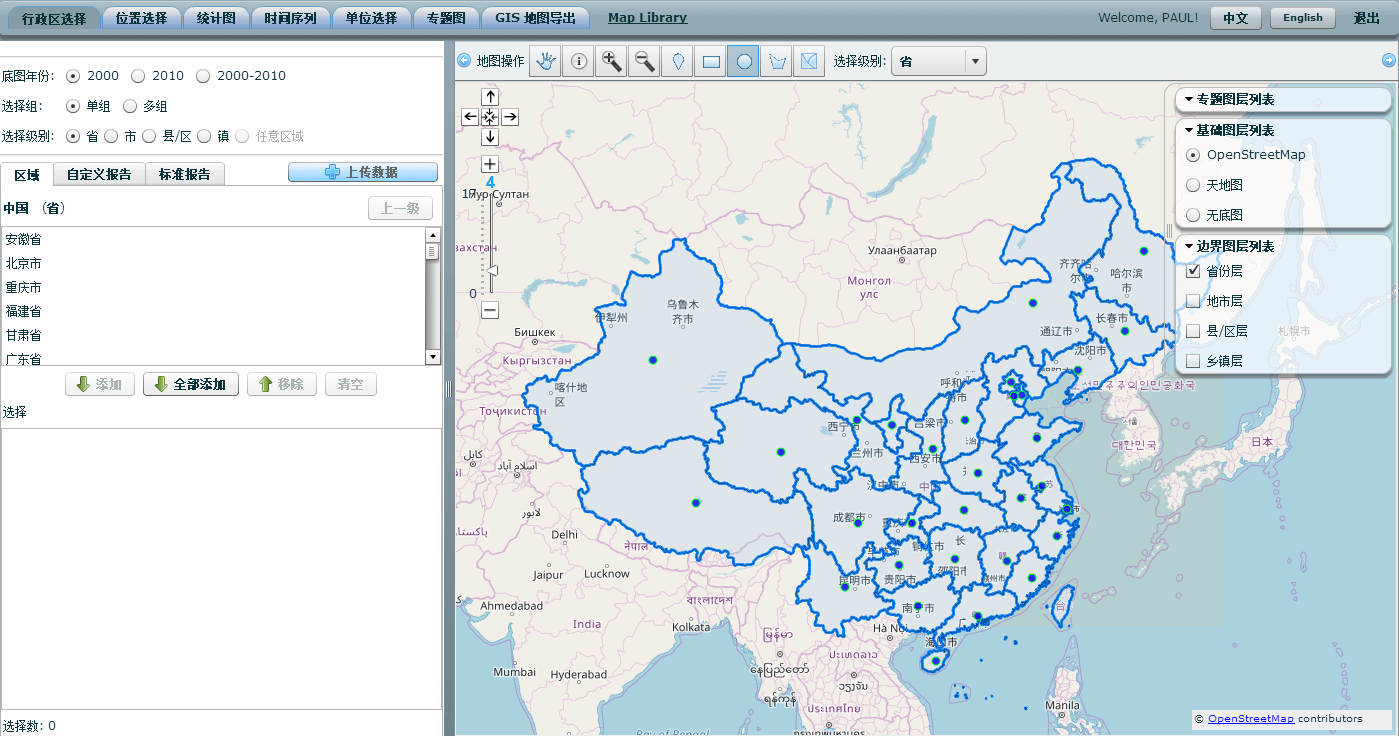Open the 选择级别 dropdown in map toolbar
The width and height of the screenshot is (1399, 736).
tap(938, 61)
